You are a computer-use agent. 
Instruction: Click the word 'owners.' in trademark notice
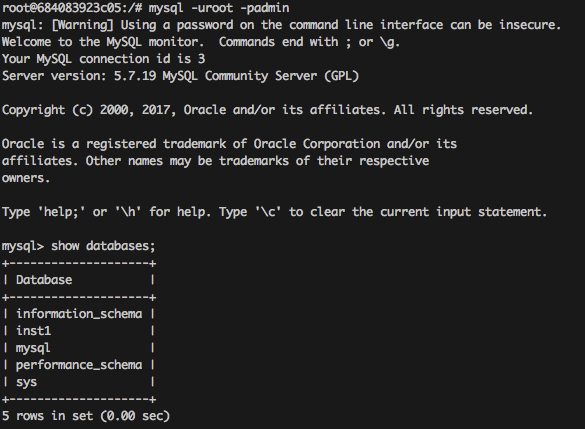coord(26,178)
